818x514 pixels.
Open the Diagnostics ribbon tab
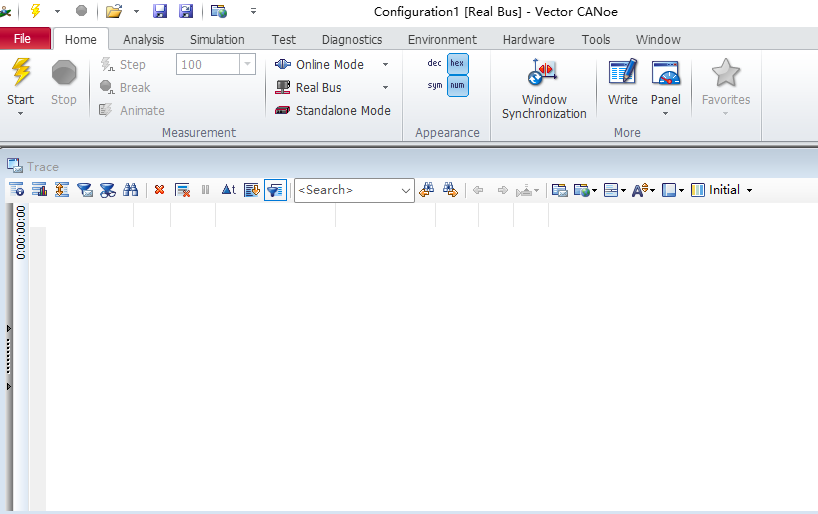click(351, 40)
